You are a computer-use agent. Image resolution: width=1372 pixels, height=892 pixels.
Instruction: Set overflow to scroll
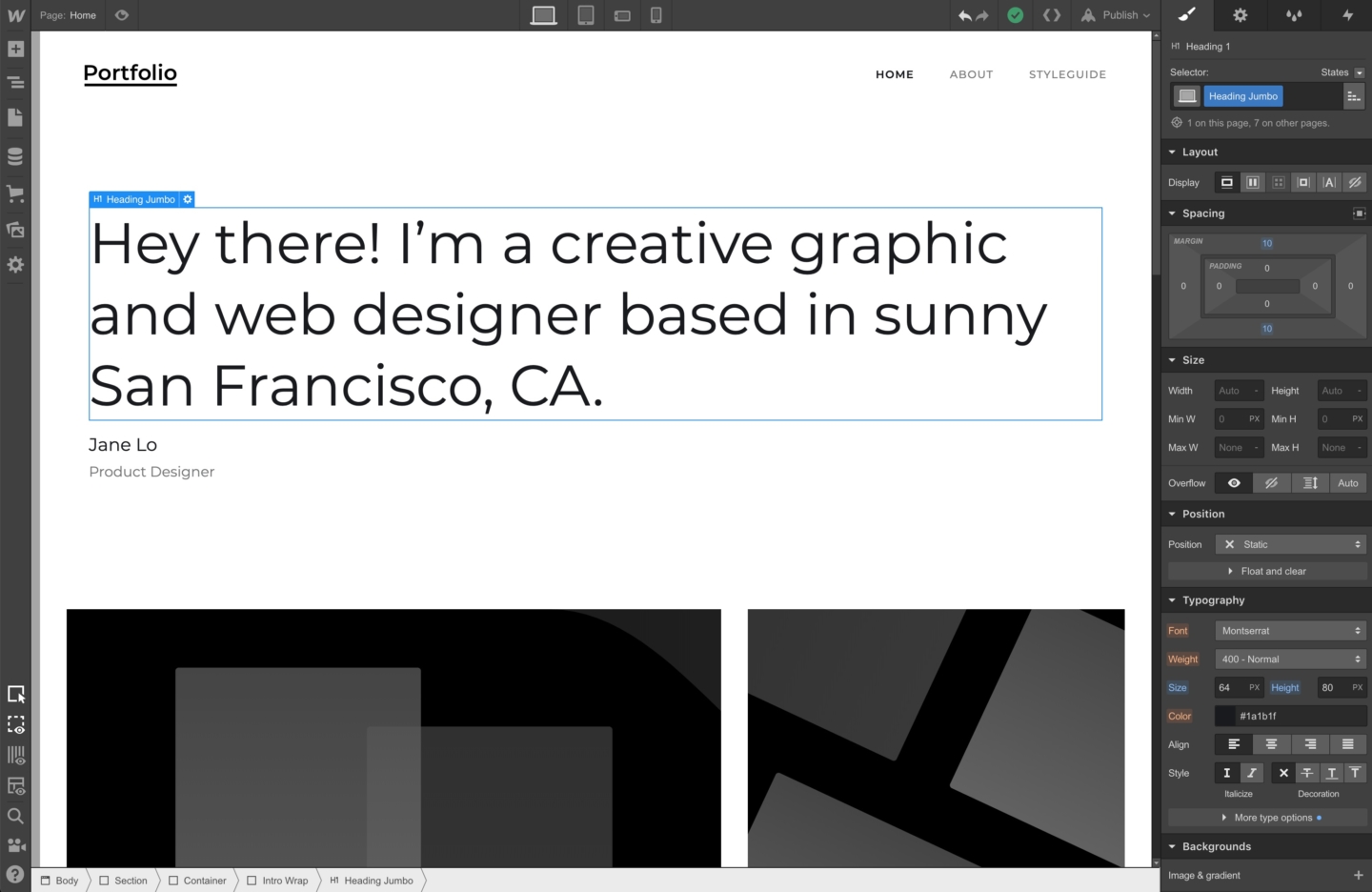point(1310,483)
